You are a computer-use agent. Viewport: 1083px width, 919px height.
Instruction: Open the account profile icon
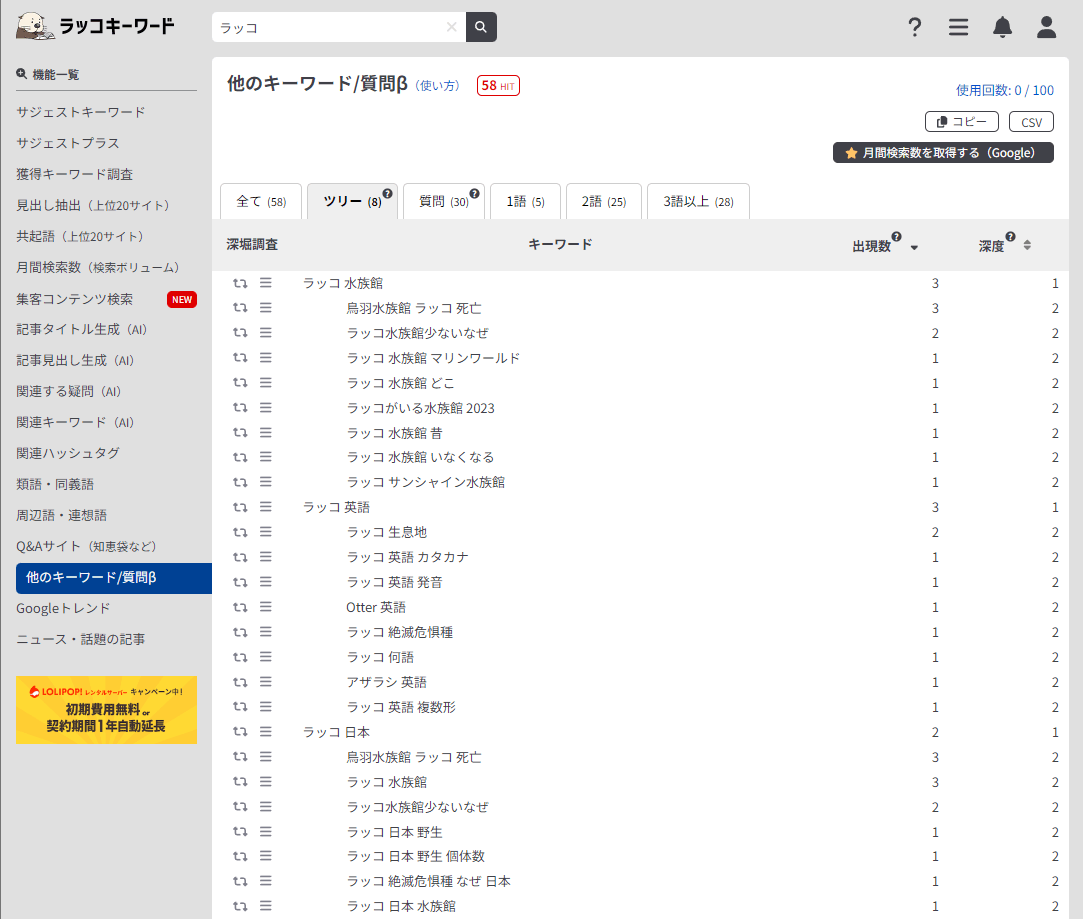[x=1046, y=27]
